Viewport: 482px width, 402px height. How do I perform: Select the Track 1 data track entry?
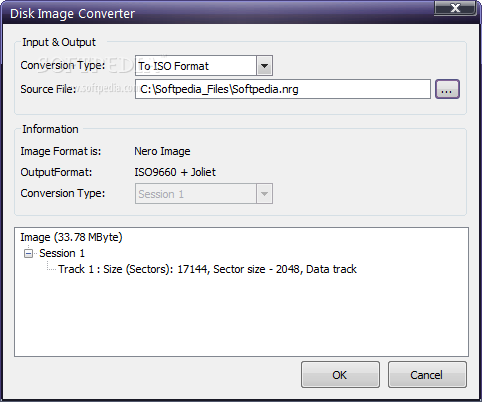tap(207, 269)
